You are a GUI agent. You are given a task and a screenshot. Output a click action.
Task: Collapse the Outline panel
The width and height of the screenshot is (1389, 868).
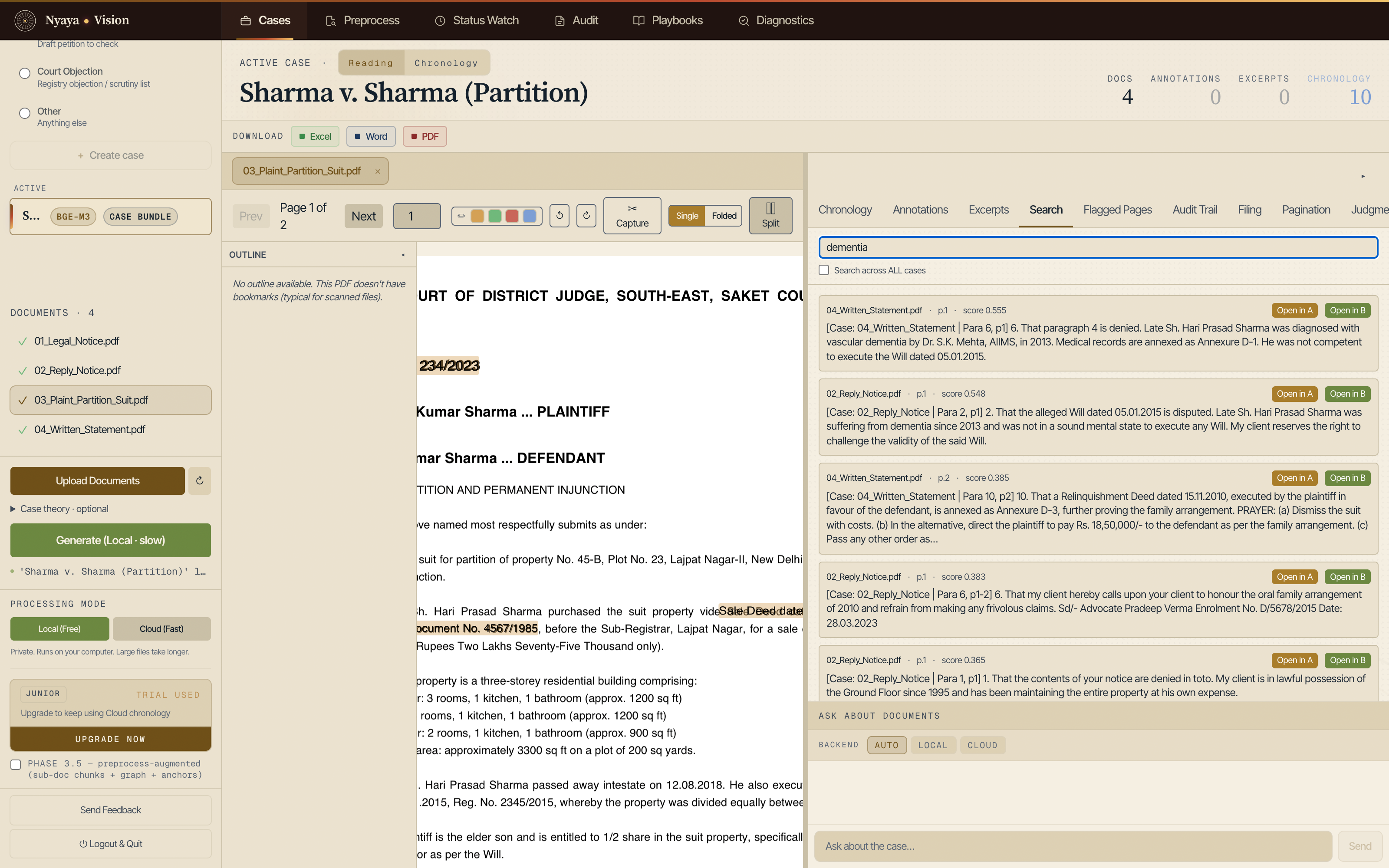[x=403, y=255]
